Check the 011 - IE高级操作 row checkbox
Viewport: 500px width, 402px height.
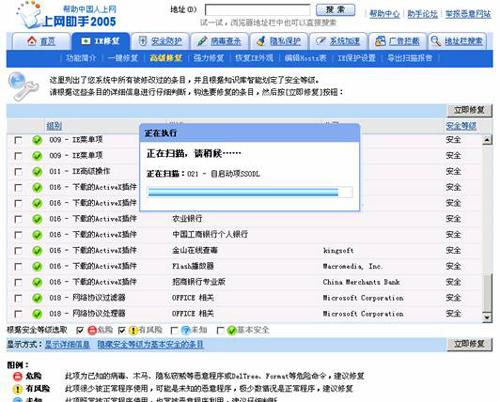[x=18, y=172]
